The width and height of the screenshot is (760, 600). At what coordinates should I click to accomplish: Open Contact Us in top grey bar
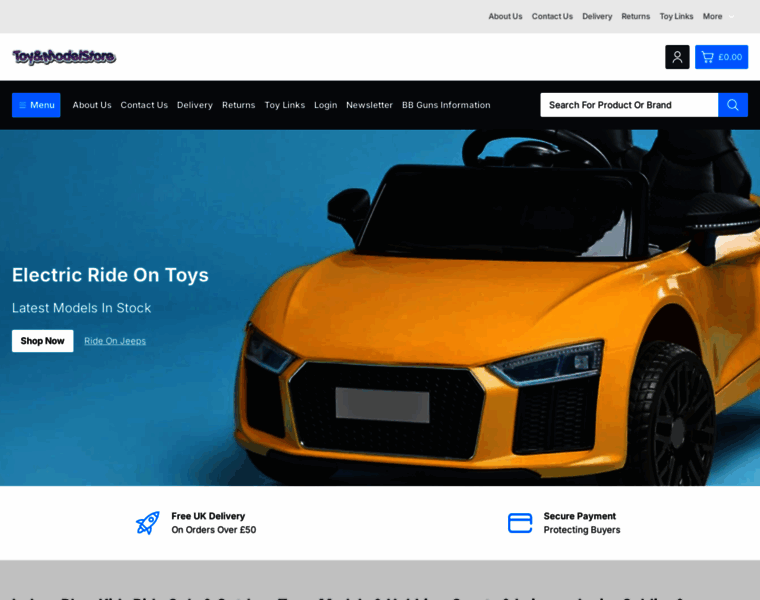tap(552, 16)
